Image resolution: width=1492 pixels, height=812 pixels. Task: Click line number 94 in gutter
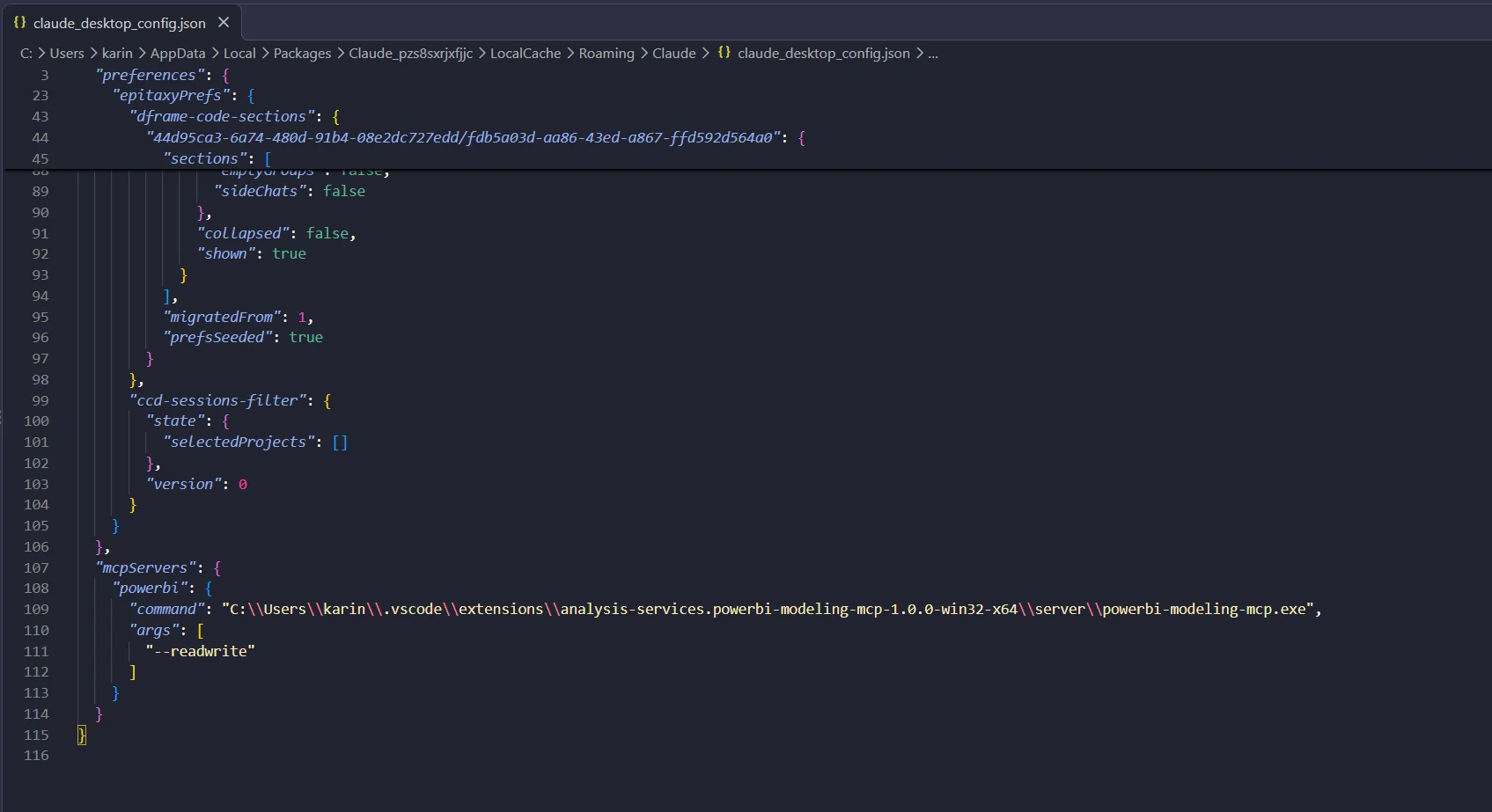point(40,296)
